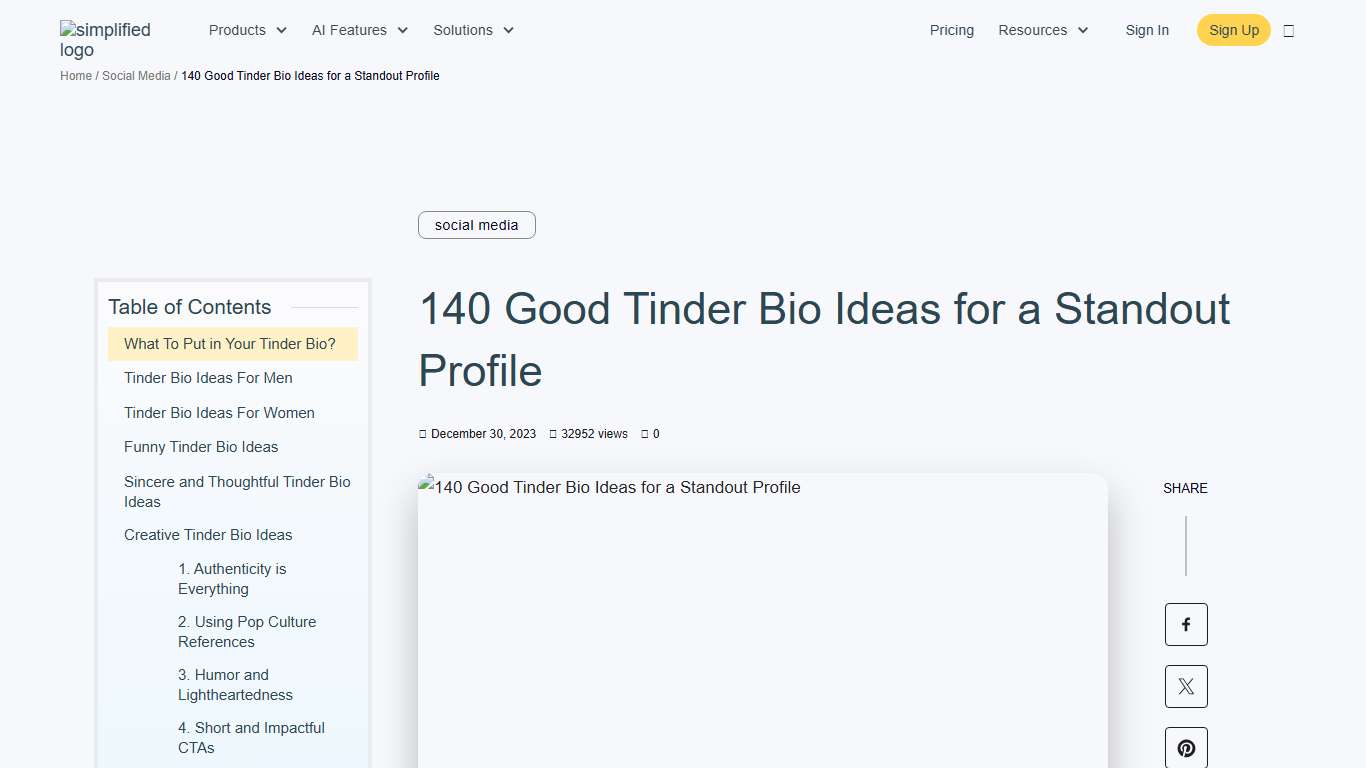Navigate to Home via the breadcrumb
Image resolution: width=1366 pixels, height=768 pixels.
pos(75,75)
